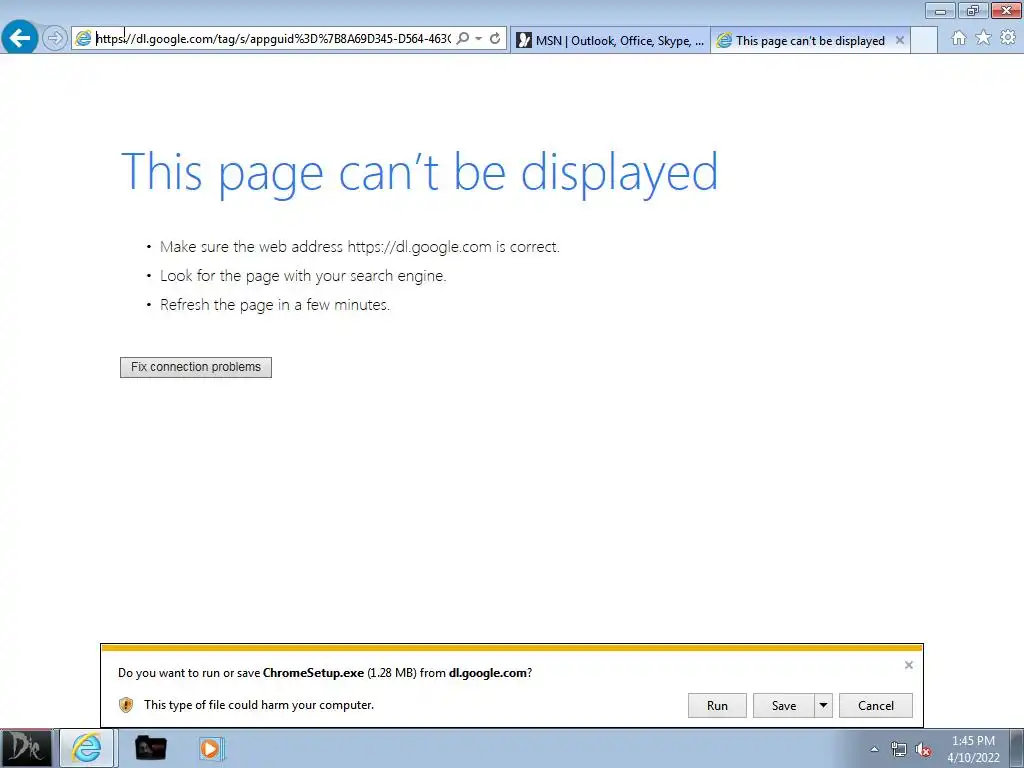1024x768 pixels.
Task: Click "Look for the page with your search engine"
Action: (303, 276)
